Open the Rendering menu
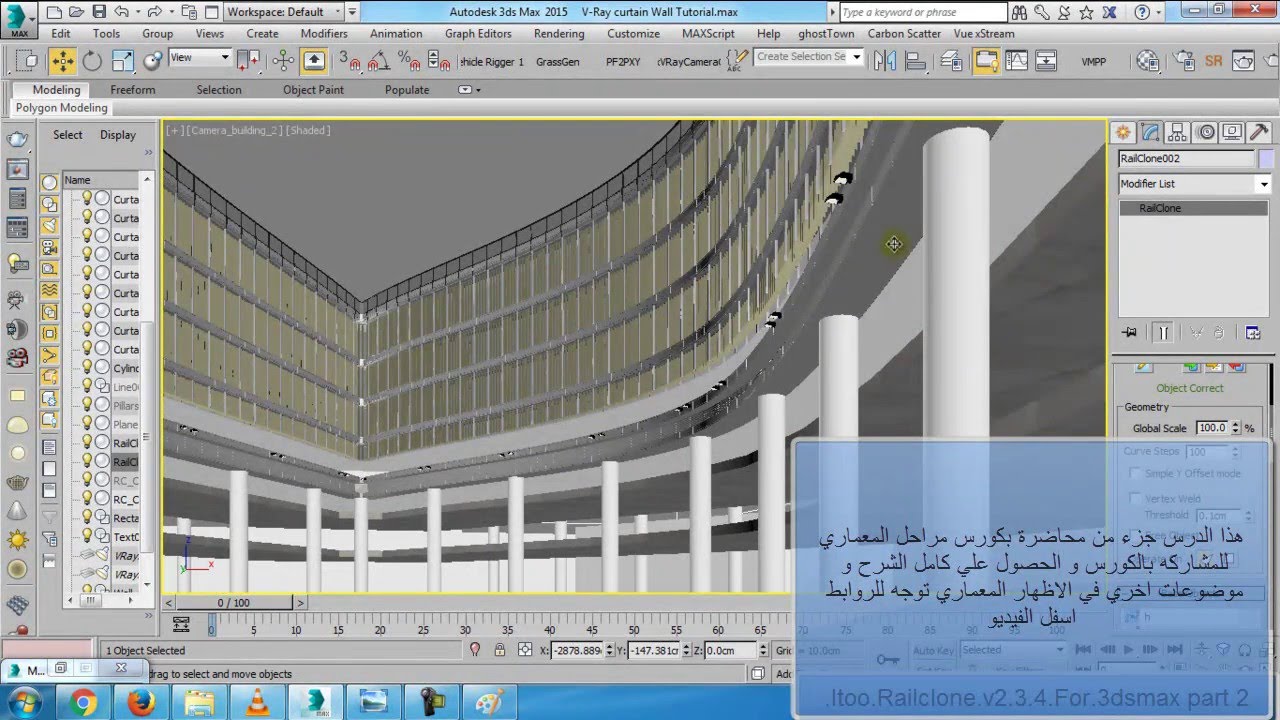 (x=559, y=33)
